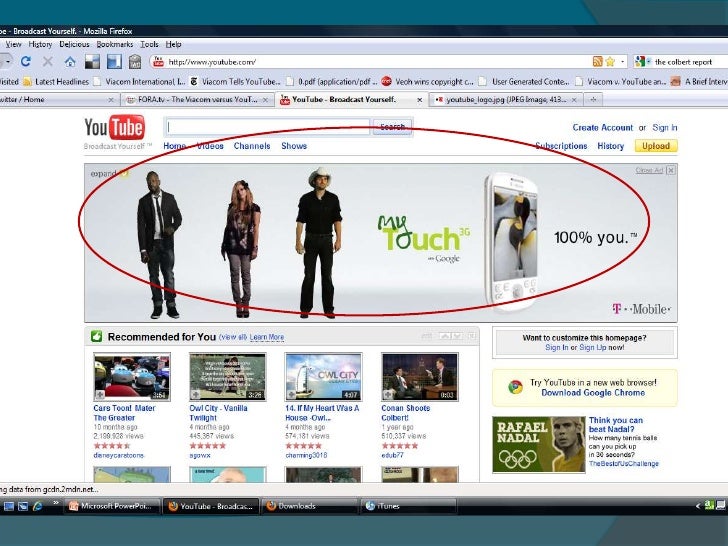Click the YouTube favicon in the address bar
The image size is (728, 546).
coord(158,61)
